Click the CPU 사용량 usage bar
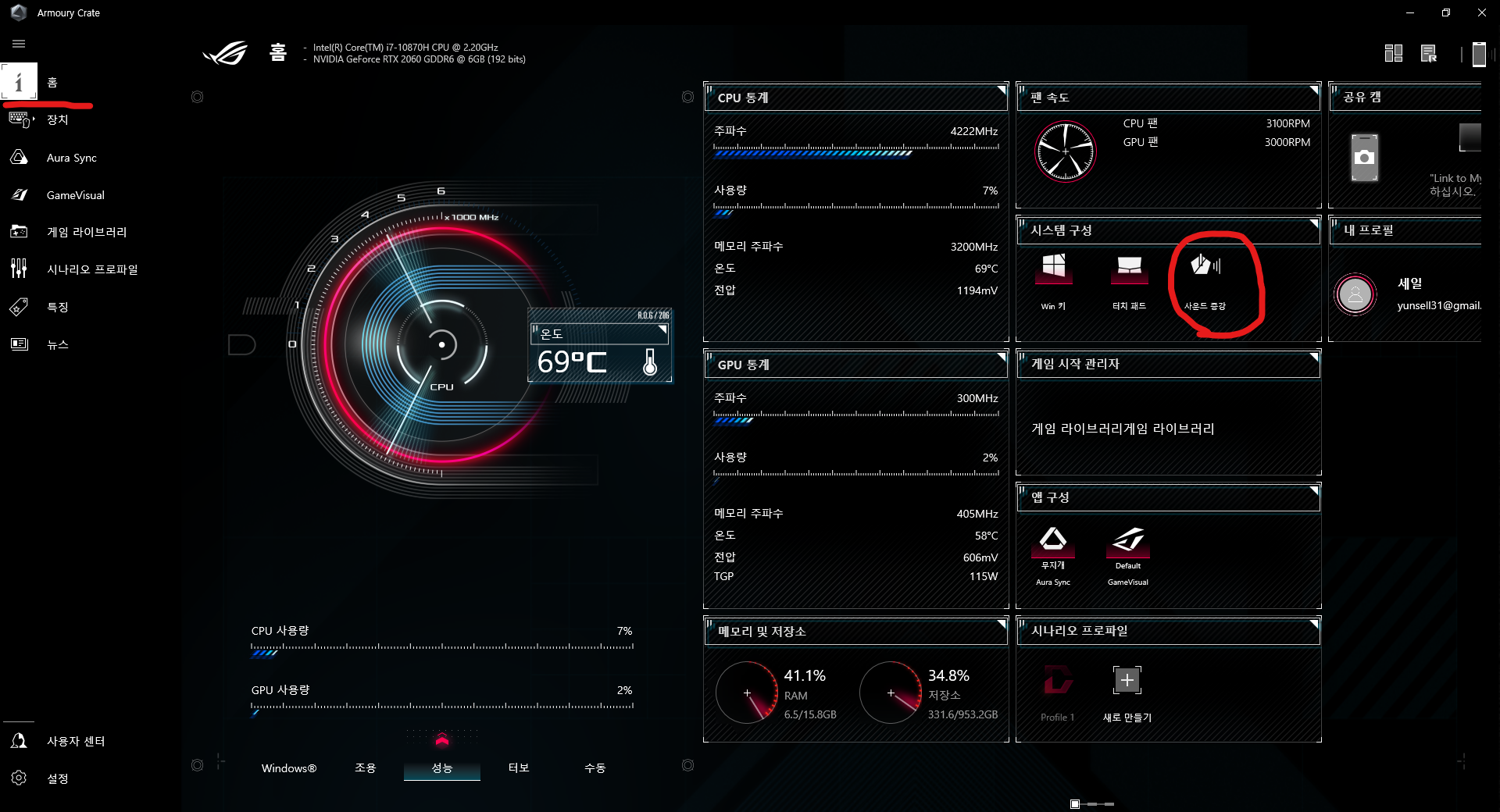Image resolution: width=1500 pixels, height=812 pixels. (442, 650)
